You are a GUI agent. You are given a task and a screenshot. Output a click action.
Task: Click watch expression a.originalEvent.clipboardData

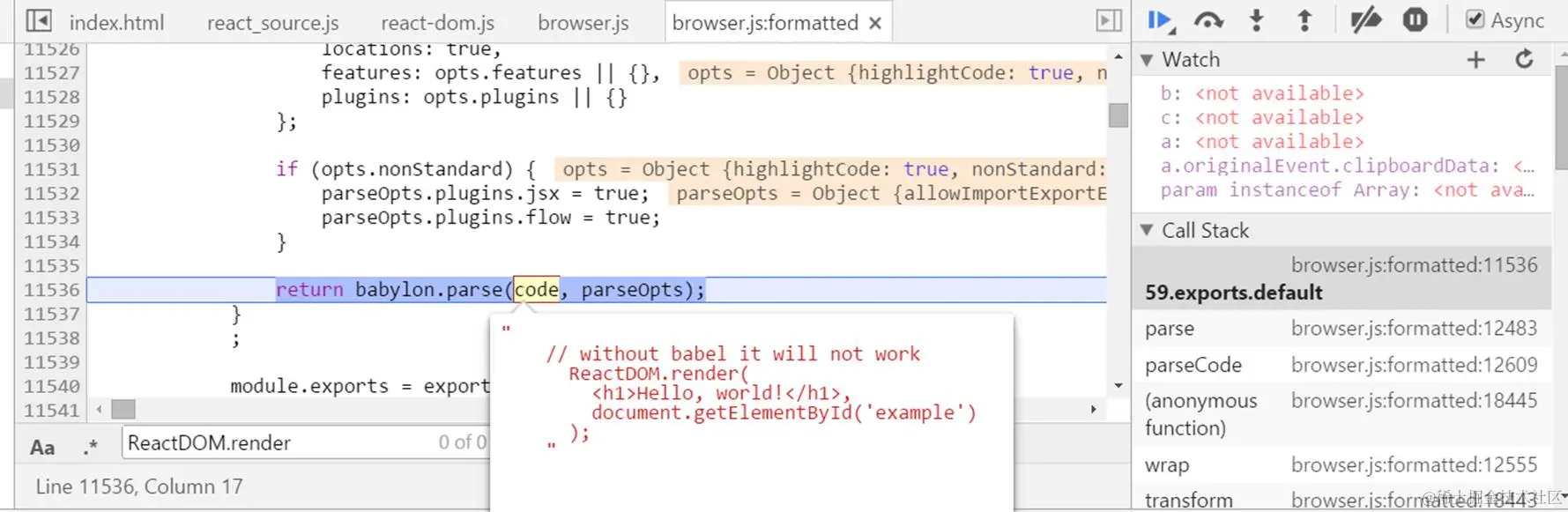(1348, 166)
